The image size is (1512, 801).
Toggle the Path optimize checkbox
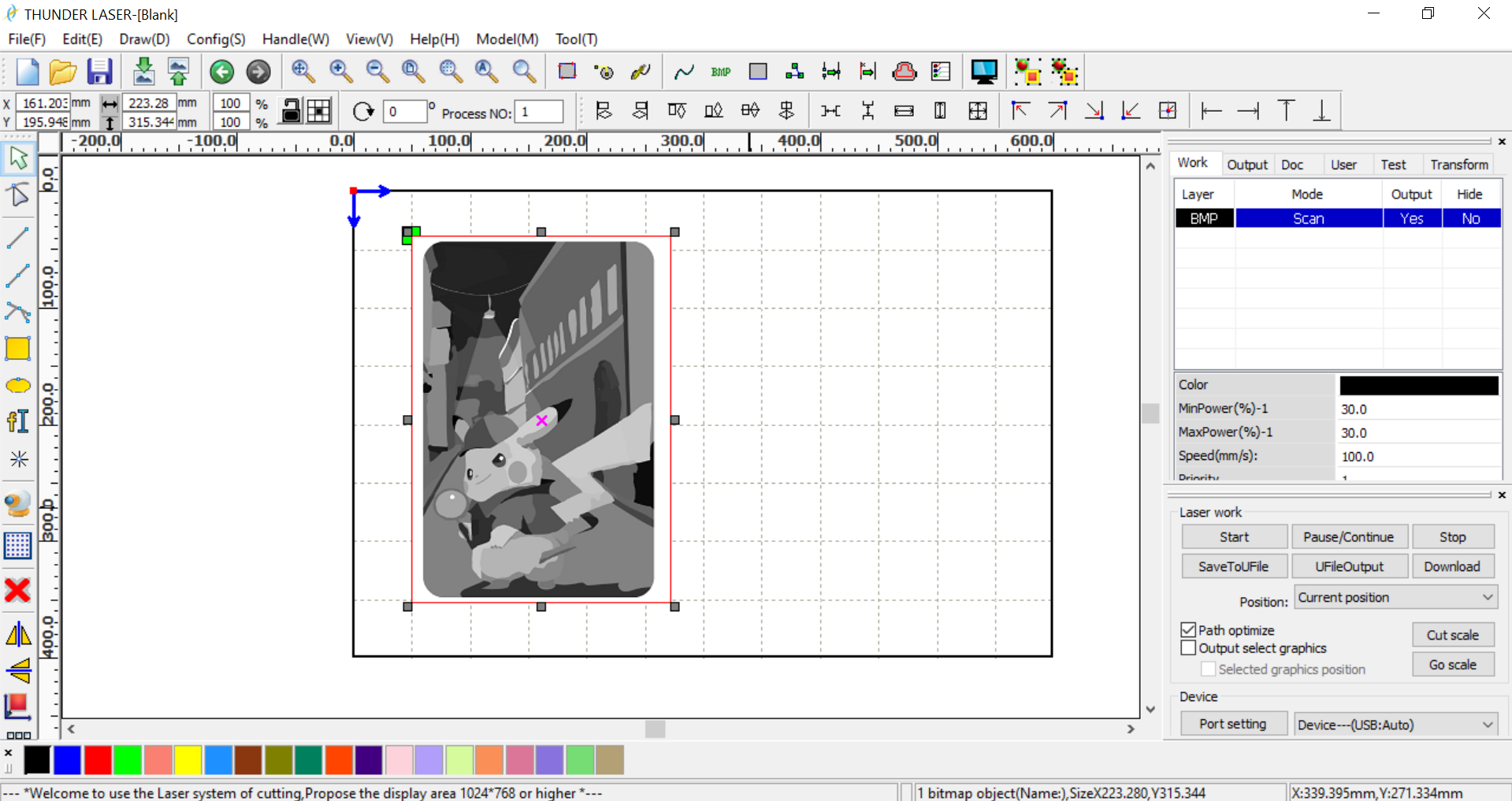[x=1188, y=630]
